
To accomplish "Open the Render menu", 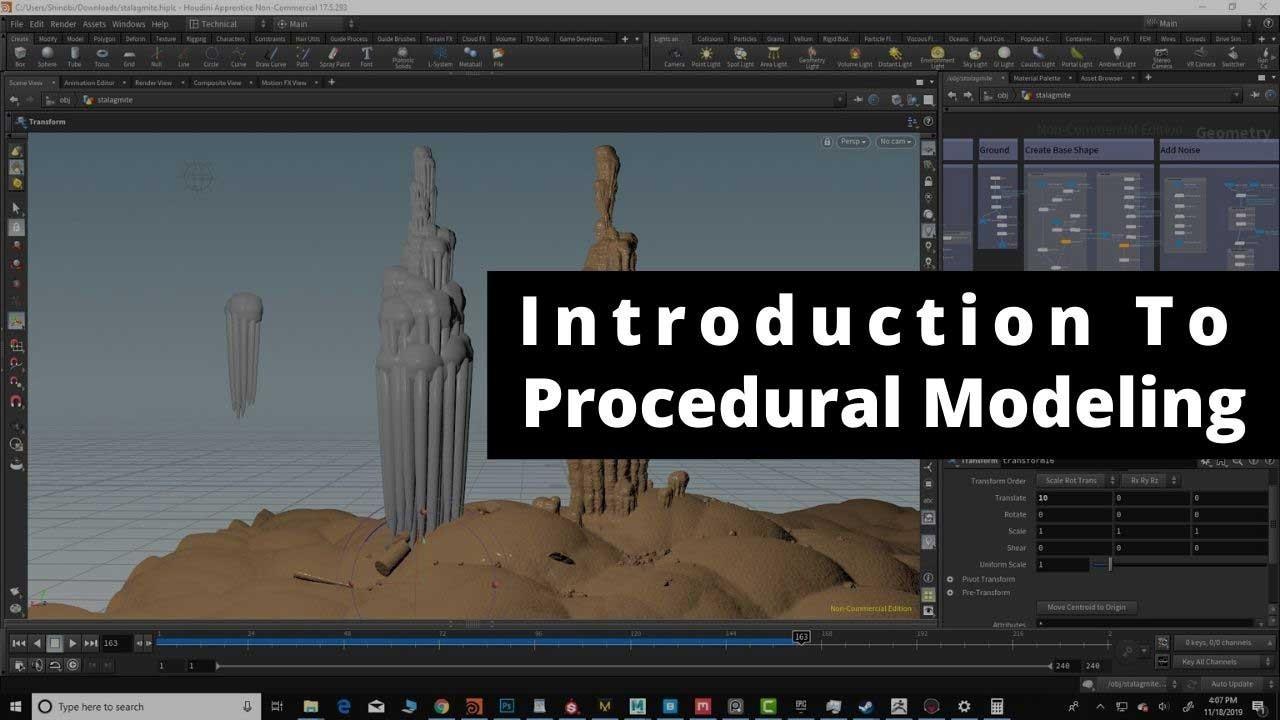I will click(63, 24).
